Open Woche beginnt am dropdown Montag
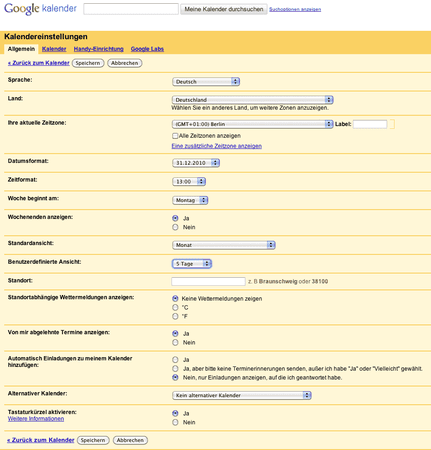The width and height of the screenshot is (431, 450). tap(190, 200)
